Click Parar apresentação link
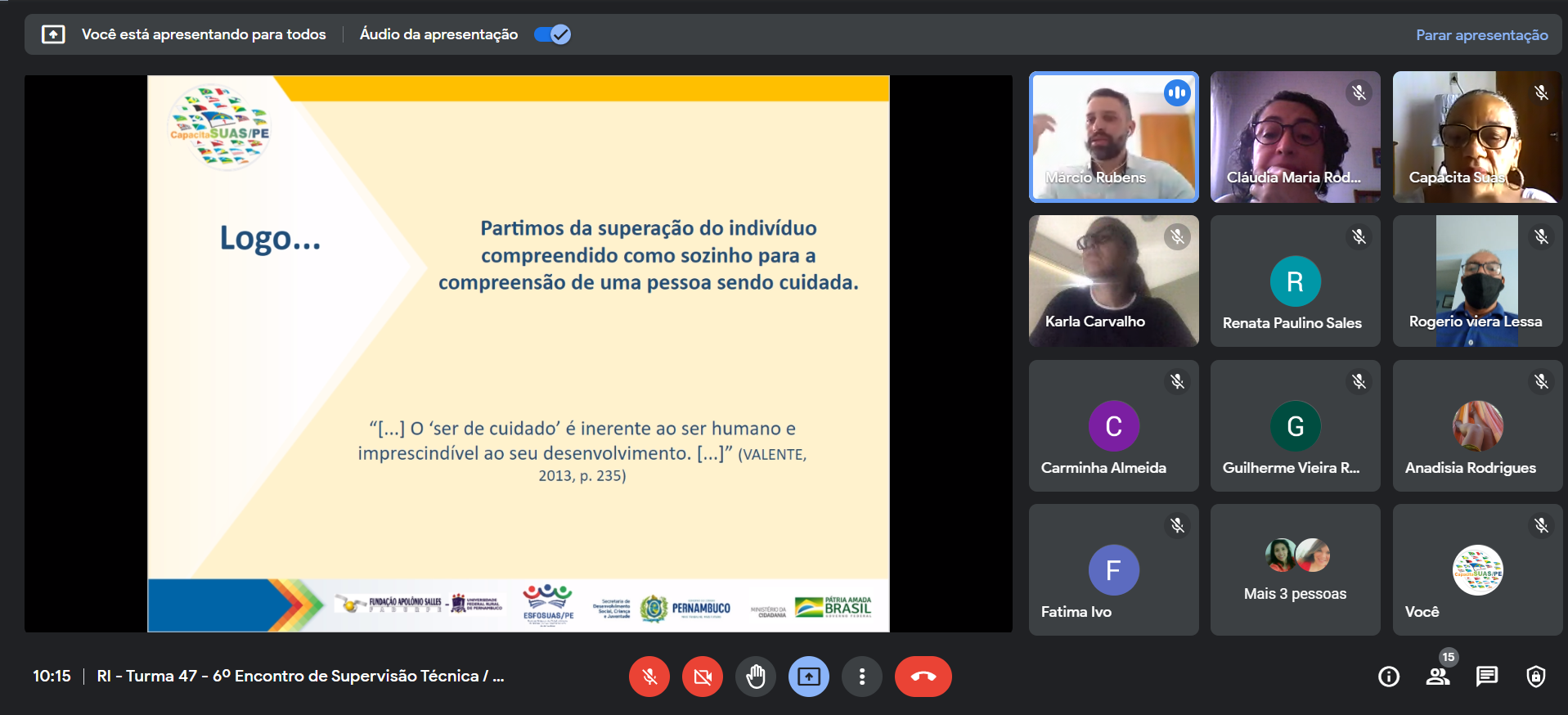Screen dimensions: 1568x715 click(1481, 35)
